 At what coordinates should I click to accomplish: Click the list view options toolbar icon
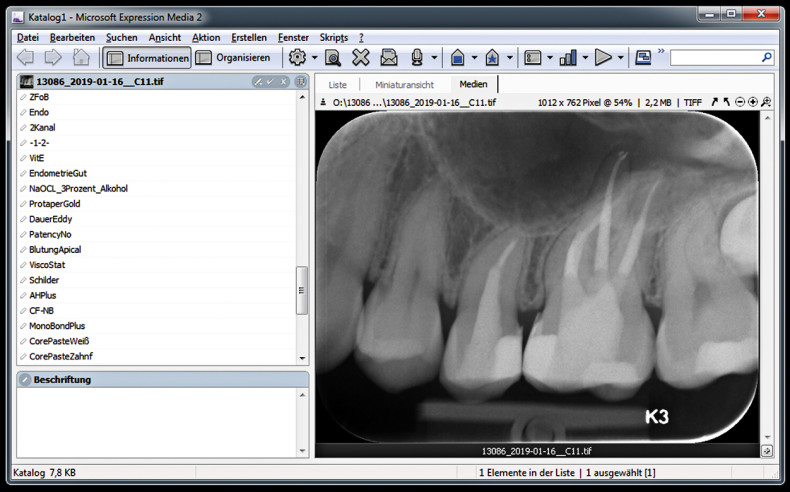533,58
